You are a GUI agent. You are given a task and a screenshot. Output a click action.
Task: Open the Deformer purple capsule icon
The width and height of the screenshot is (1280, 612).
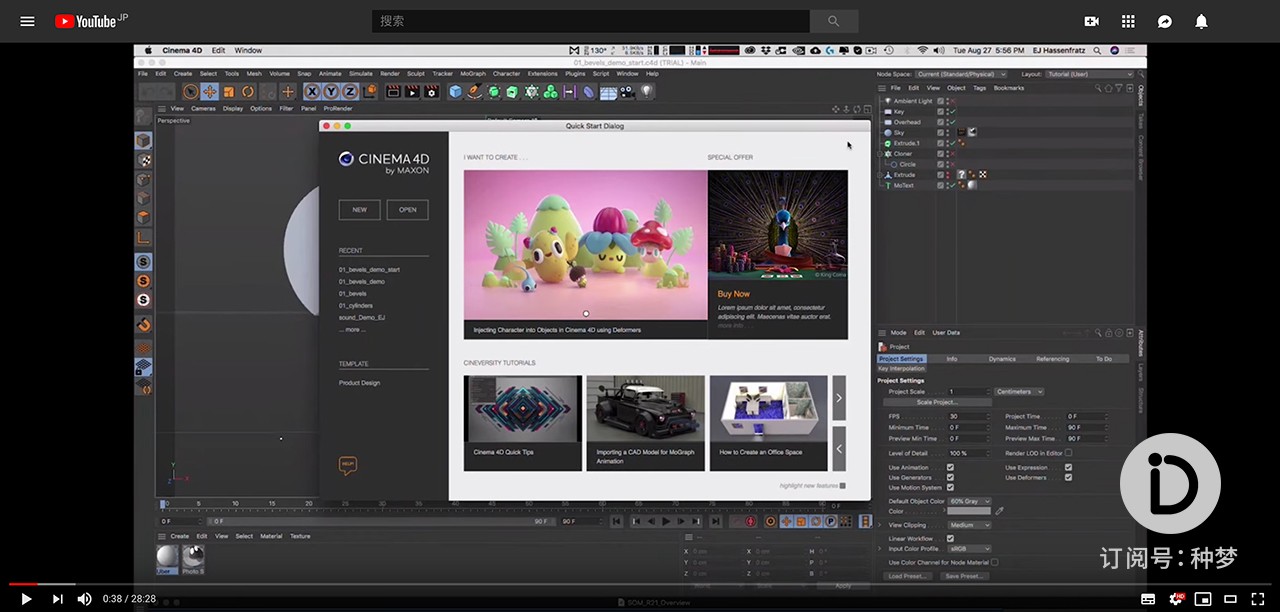pyautogui.click(x=588, y=91)
